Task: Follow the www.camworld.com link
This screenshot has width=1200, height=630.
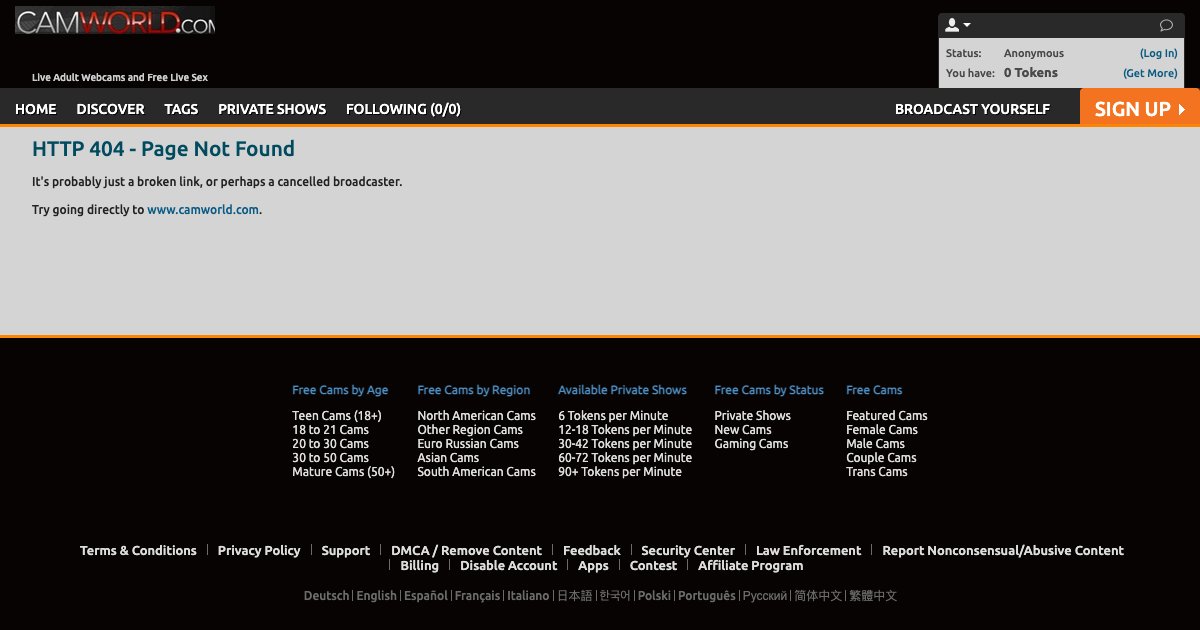Action: pyautogui.click(x=203, y=210)
